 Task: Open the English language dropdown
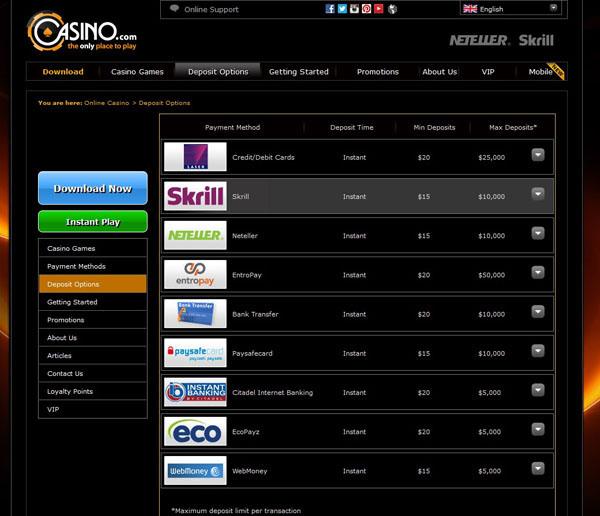pyautogui.click(x=510, y=8)
